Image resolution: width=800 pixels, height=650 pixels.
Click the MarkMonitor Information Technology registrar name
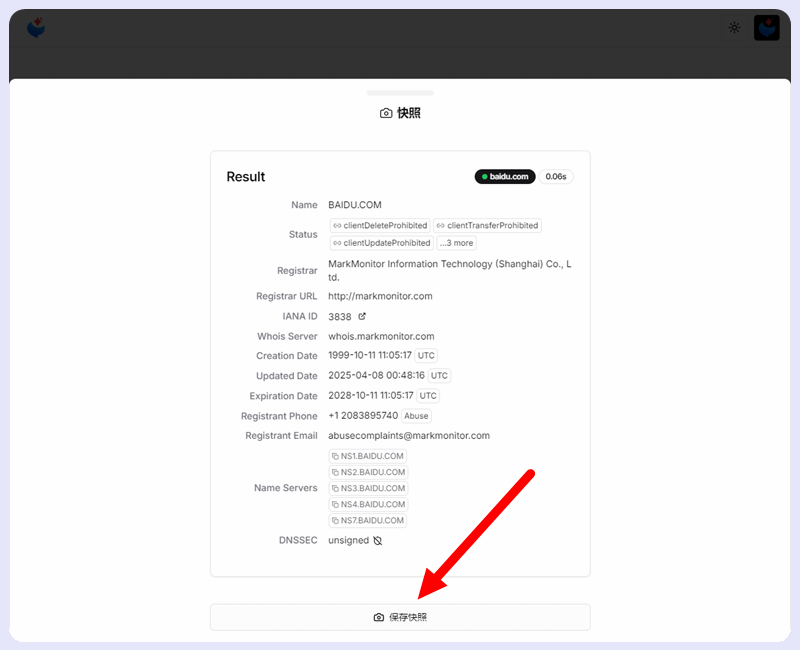(x=449, y=270)
